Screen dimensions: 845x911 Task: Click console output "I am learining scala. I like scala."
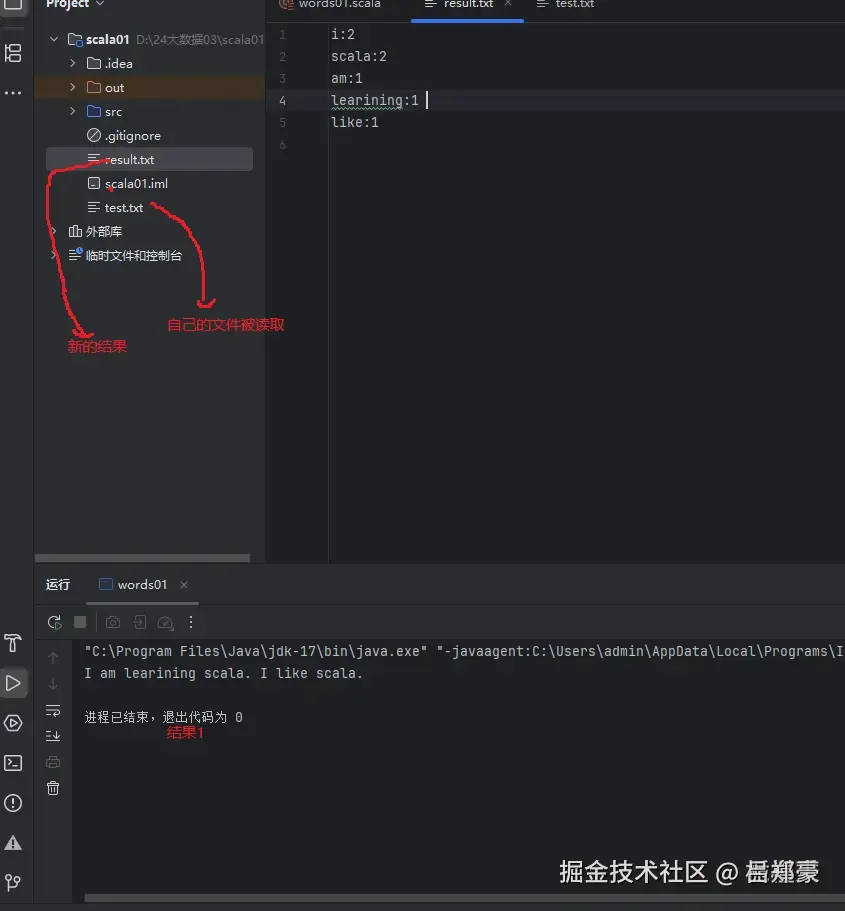coord(223,673)
